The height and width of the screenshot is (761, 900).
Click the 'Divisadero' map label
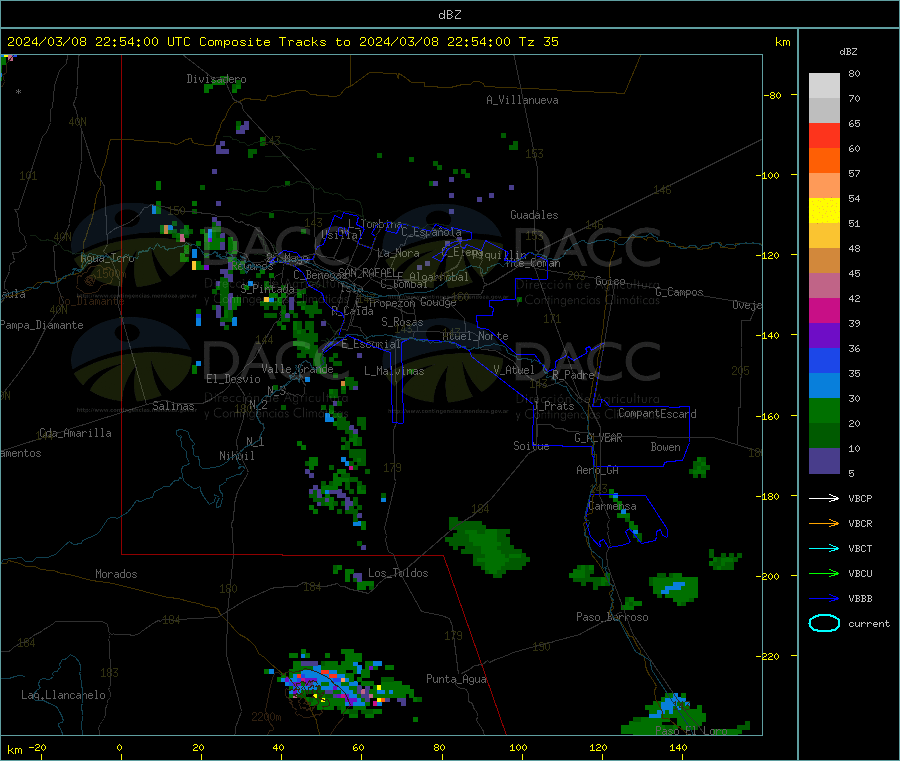tap(216, 79)
